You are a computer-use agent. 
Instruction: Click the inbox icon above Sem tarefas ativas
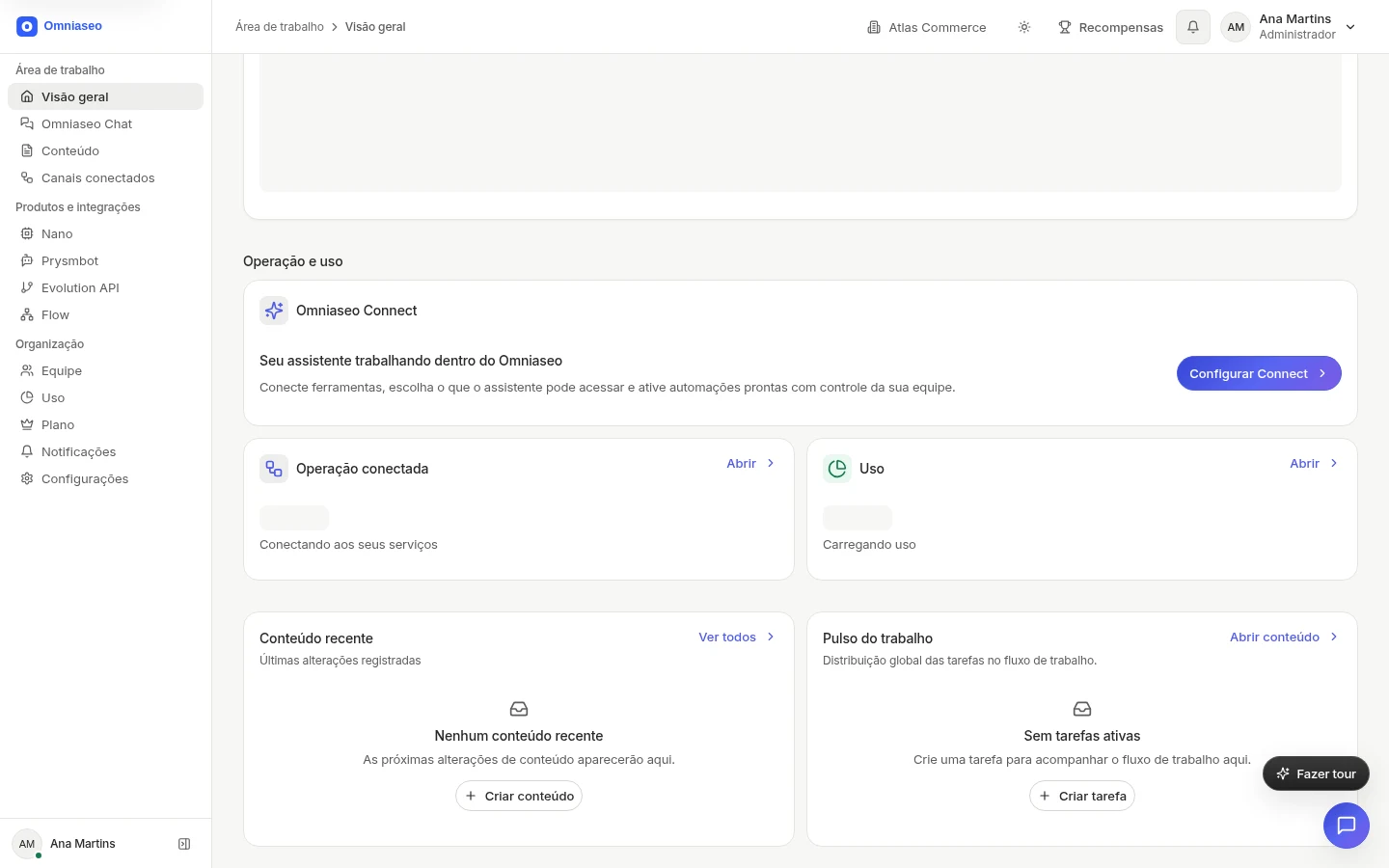(1082, 709)
